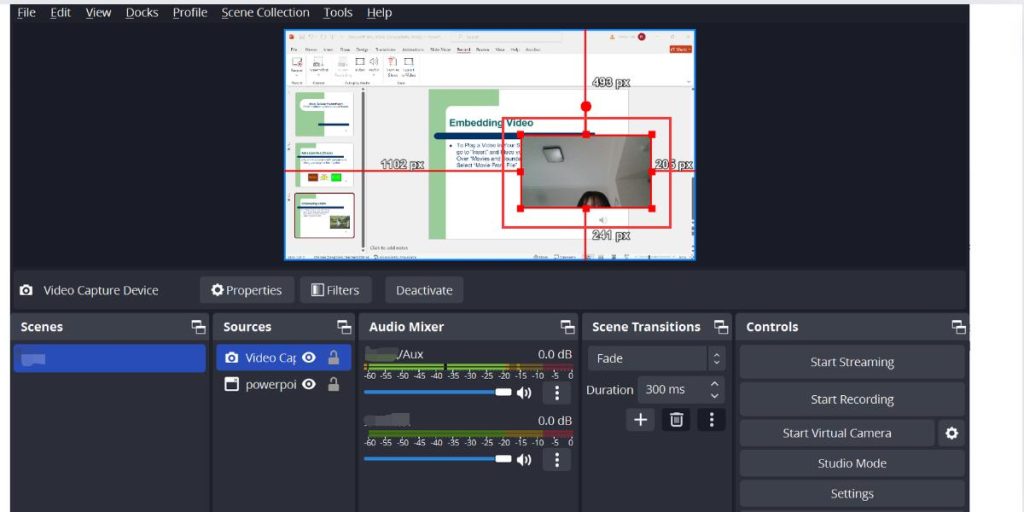Image resolution: width=1024 pixels, height=512 pixels.
Task: Select the Video Capture source row
Action: (x=283, y=357)
